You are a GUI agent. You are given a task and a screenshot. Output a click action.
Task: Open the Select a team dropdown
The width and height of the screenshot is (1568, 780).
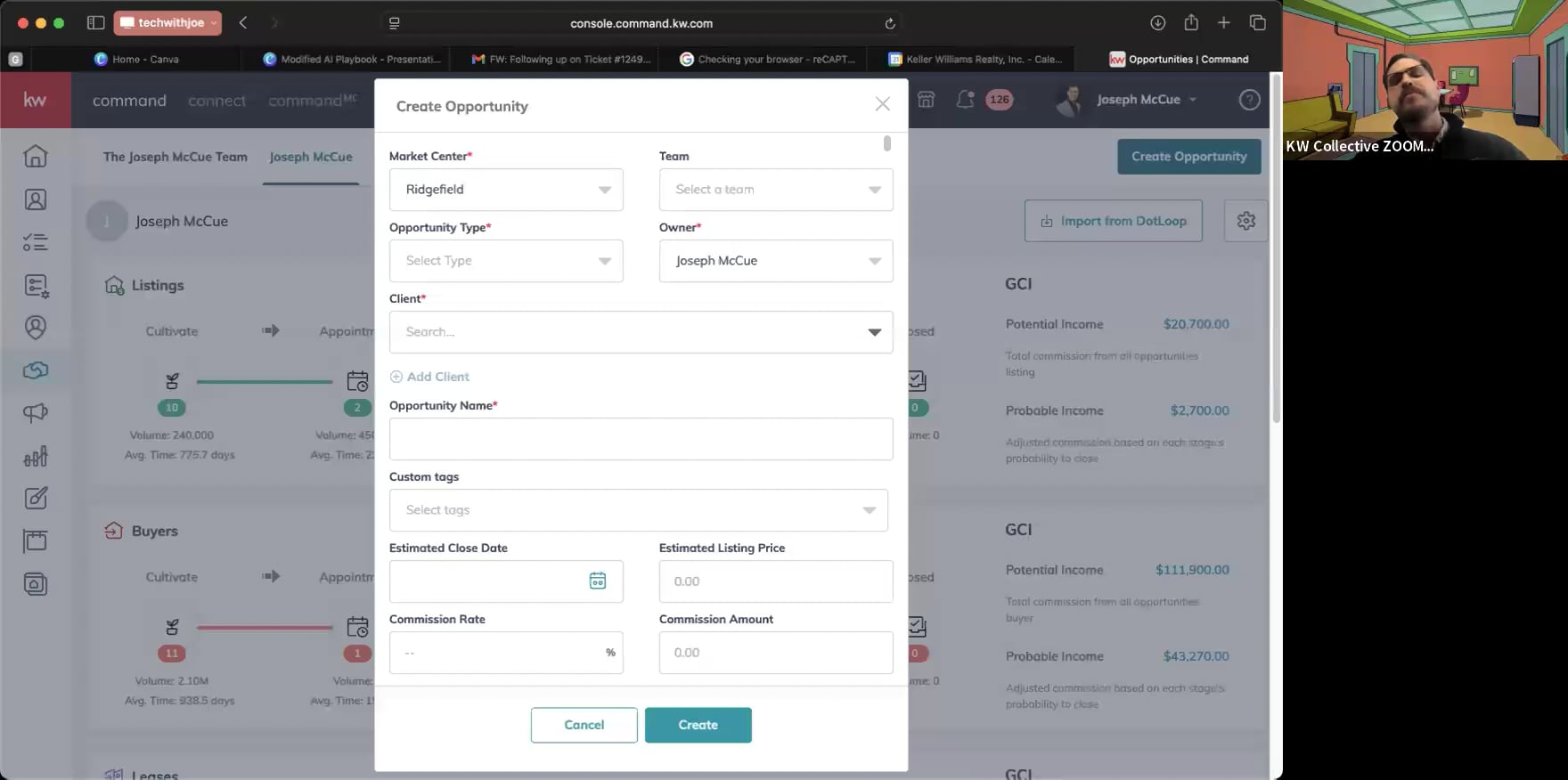[x=776, y=190]
